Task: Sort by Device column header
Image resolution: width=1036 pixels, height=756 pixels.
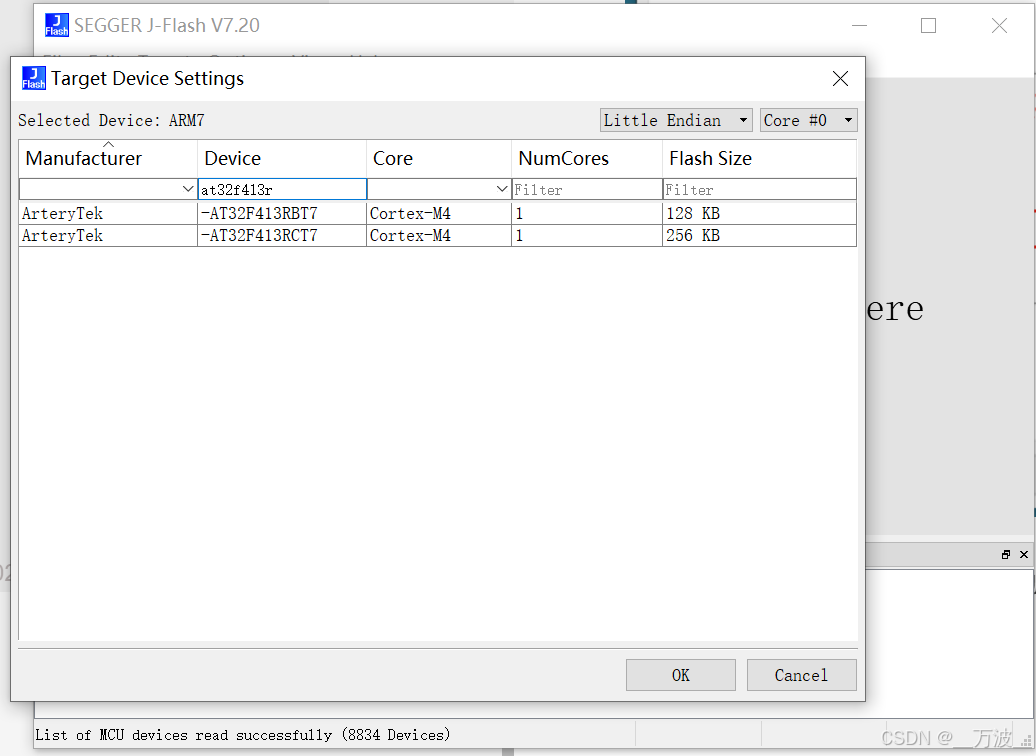Action: (x=282, y=159)
